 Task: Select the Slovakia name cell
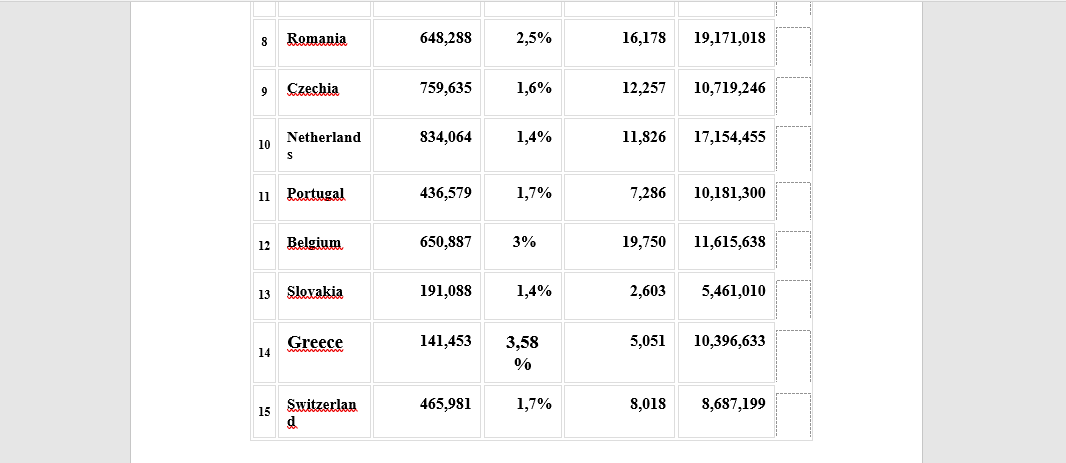[x=324, y=296]
